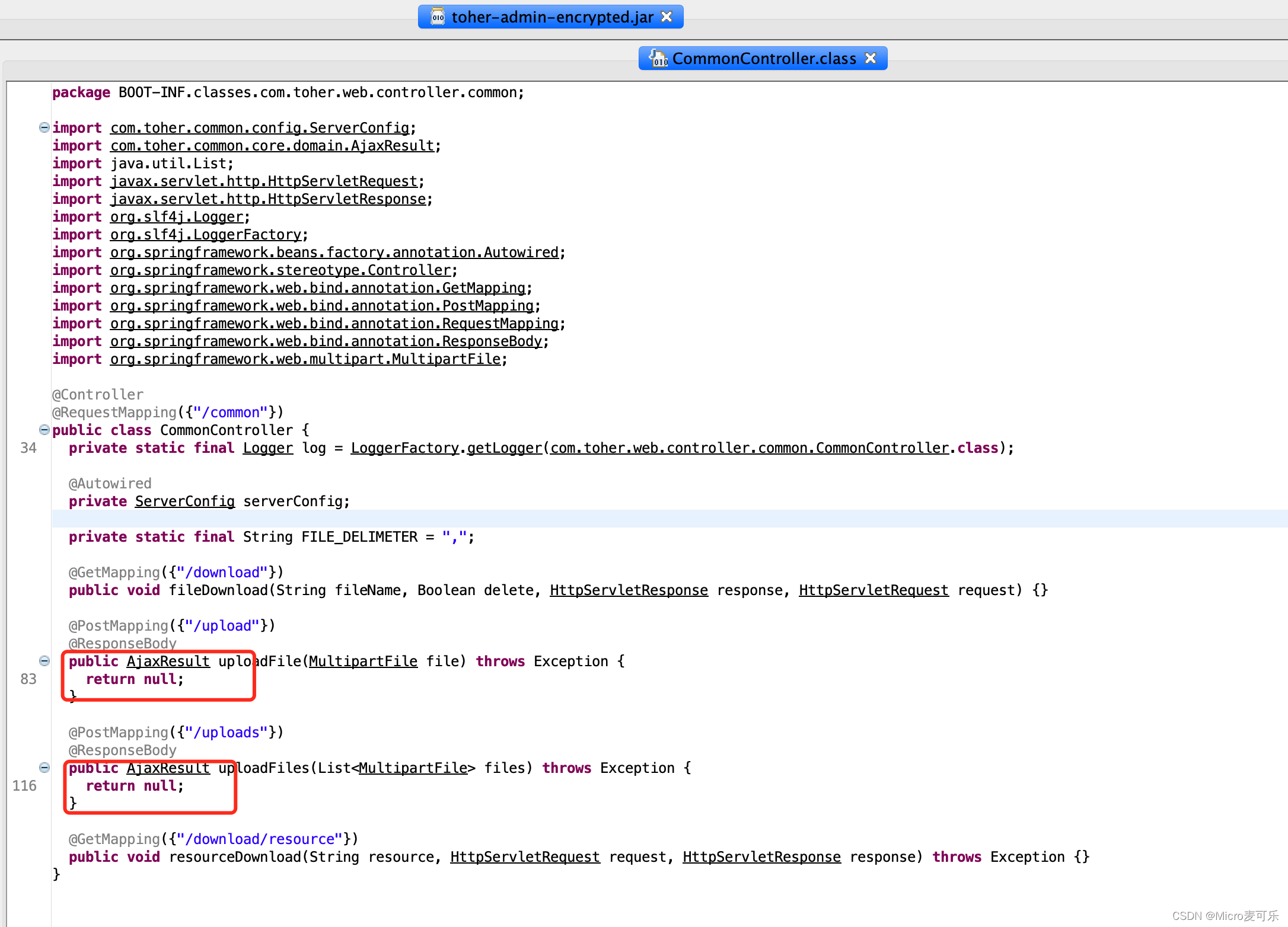
Task: Open HttpServletResponse link in fileDownload signature
Action: (x=628, y=590)
